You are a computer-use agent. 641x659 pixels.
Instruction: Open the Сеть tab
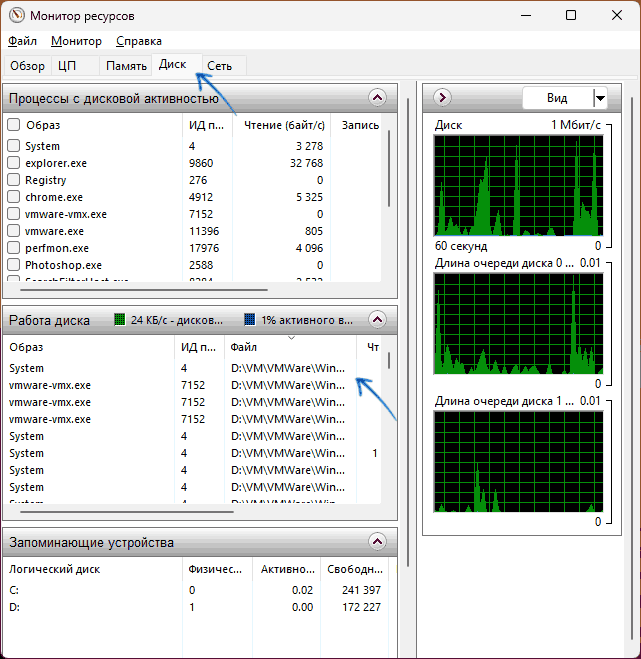(220, 66)
